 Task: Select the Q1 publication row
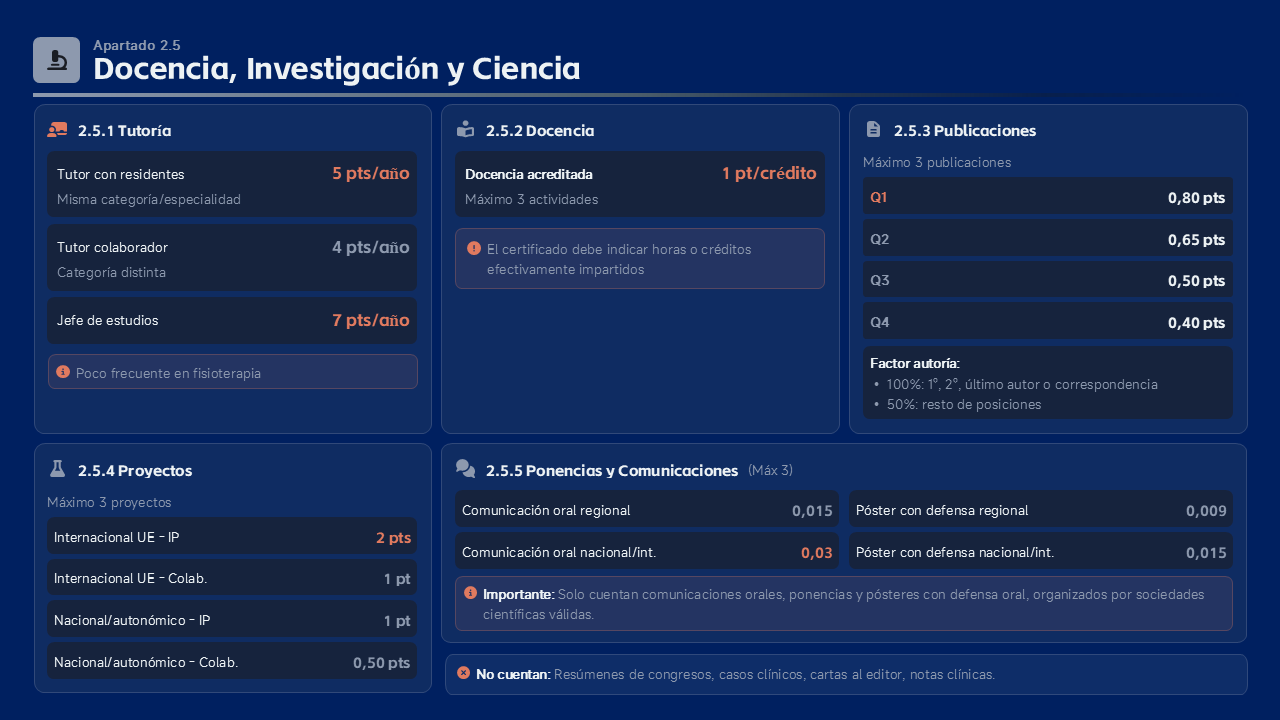[x=1047, y=197]
